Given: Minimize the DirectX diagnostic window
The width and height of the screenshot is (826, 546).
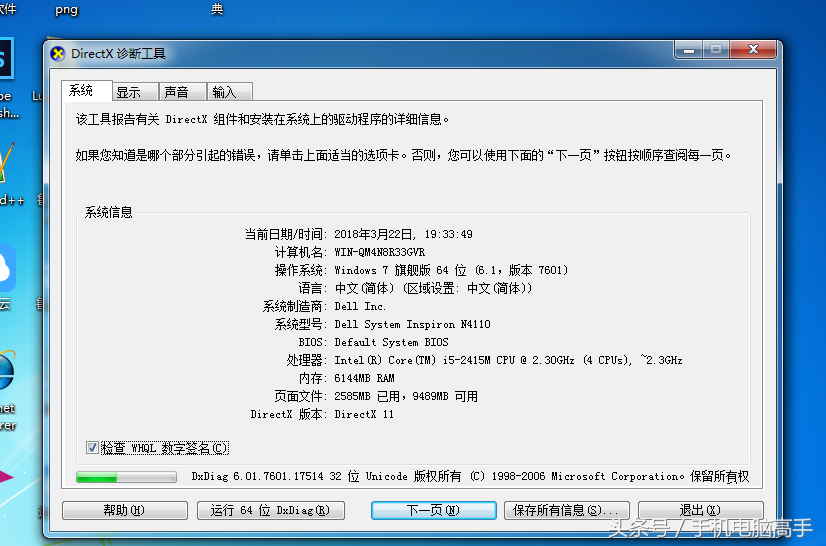Looking at the screenshot, I should point(688,49).
